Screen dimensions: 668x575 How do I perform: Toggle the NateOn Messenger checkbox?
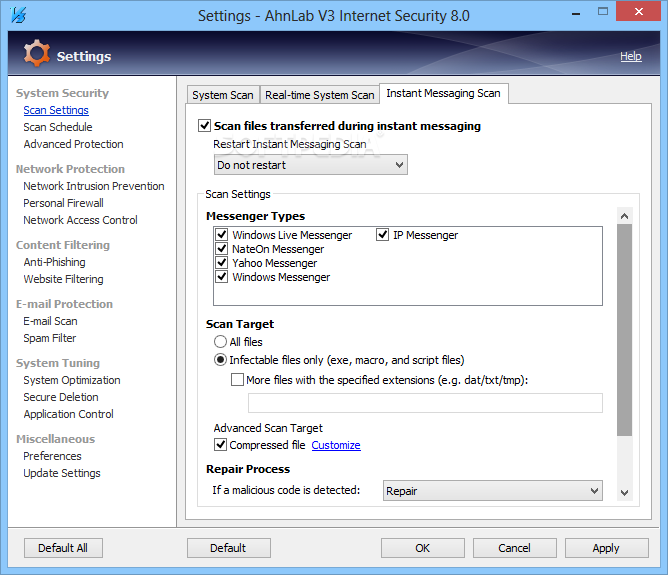(x=222, y=248)
